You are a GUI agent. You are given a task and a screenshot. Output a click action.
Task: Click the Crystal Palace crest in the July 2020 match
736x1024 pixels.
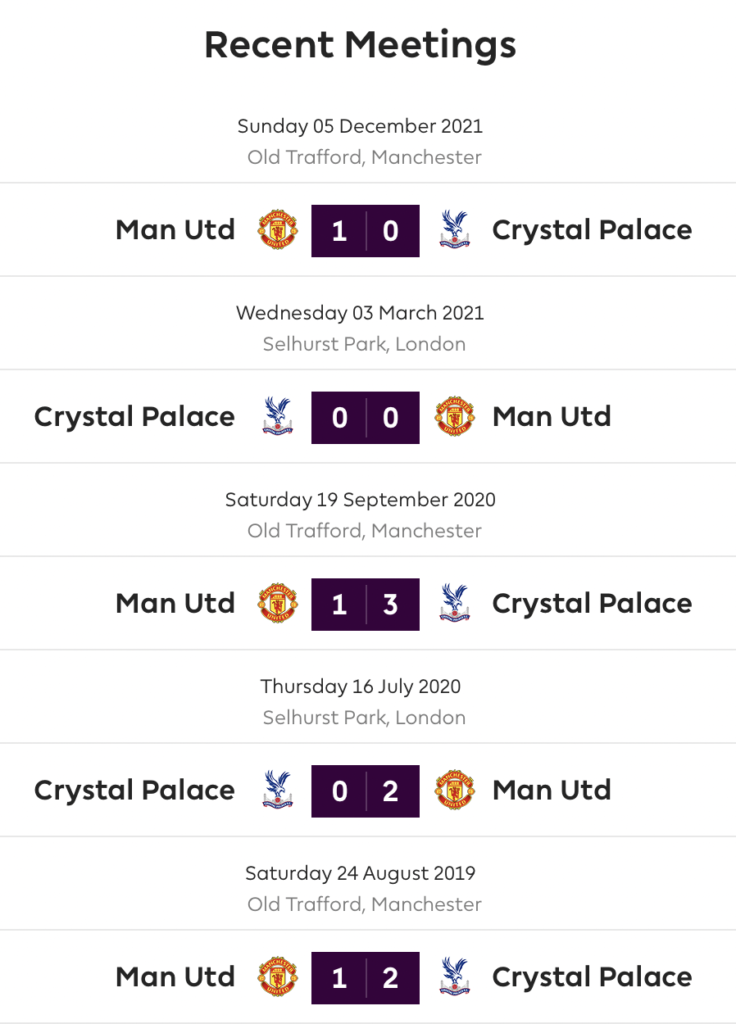(278, 790)
